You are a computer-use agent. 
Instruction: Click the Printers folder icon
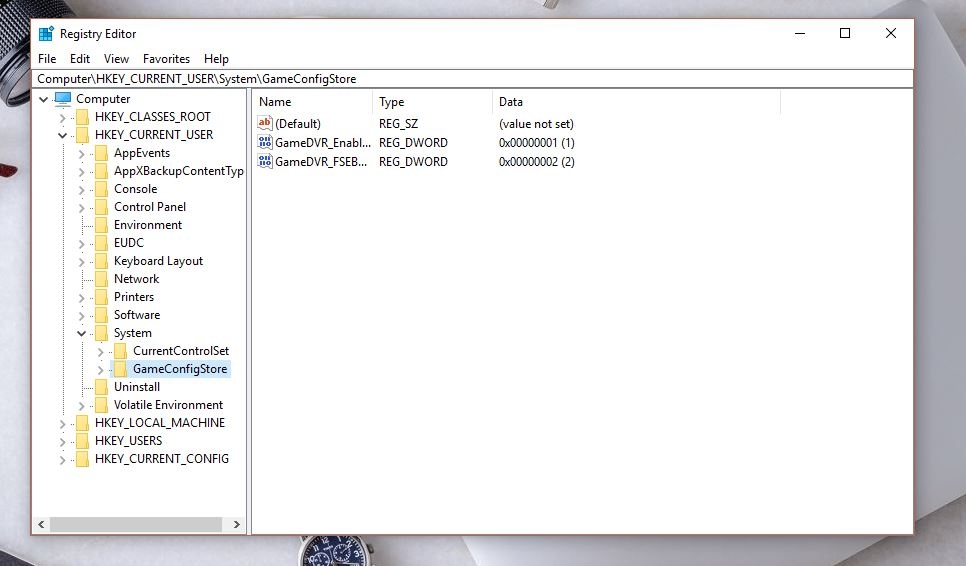101,297
